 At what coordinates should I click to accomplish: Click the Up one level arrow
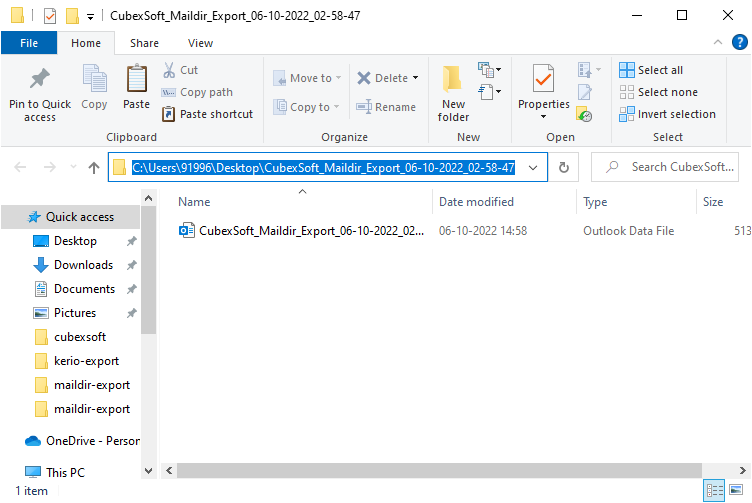tap(94, 167)
